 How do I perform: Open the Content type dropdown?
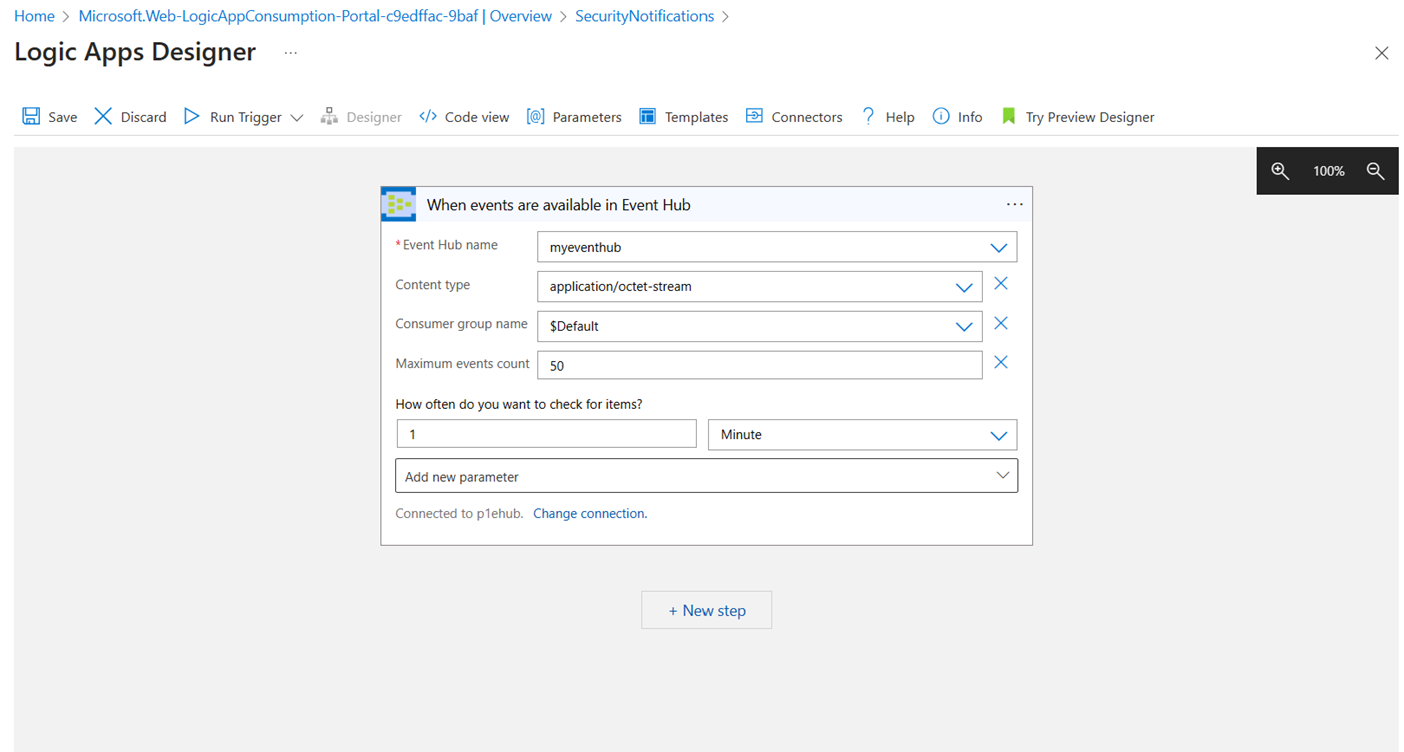pos(963,287)
